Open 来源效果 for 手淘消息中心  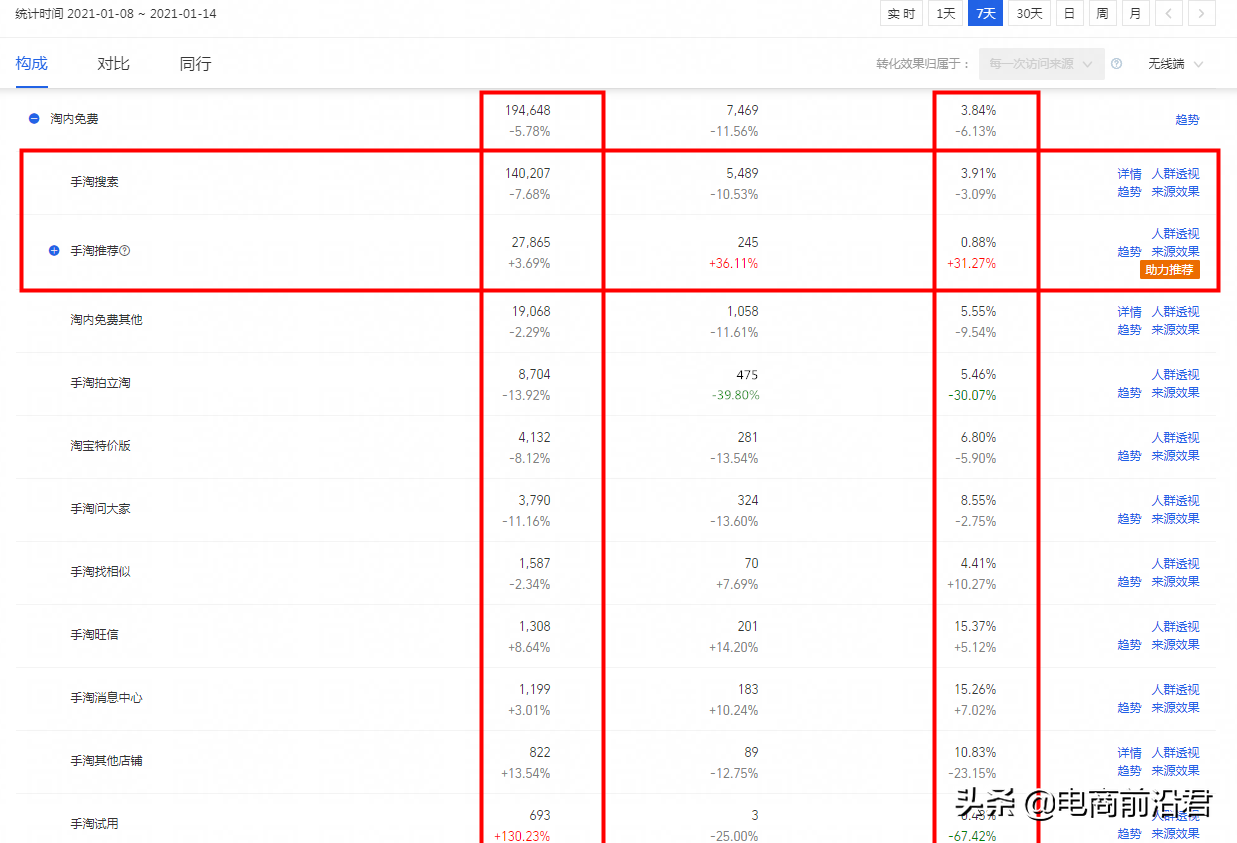point(1175,708)
